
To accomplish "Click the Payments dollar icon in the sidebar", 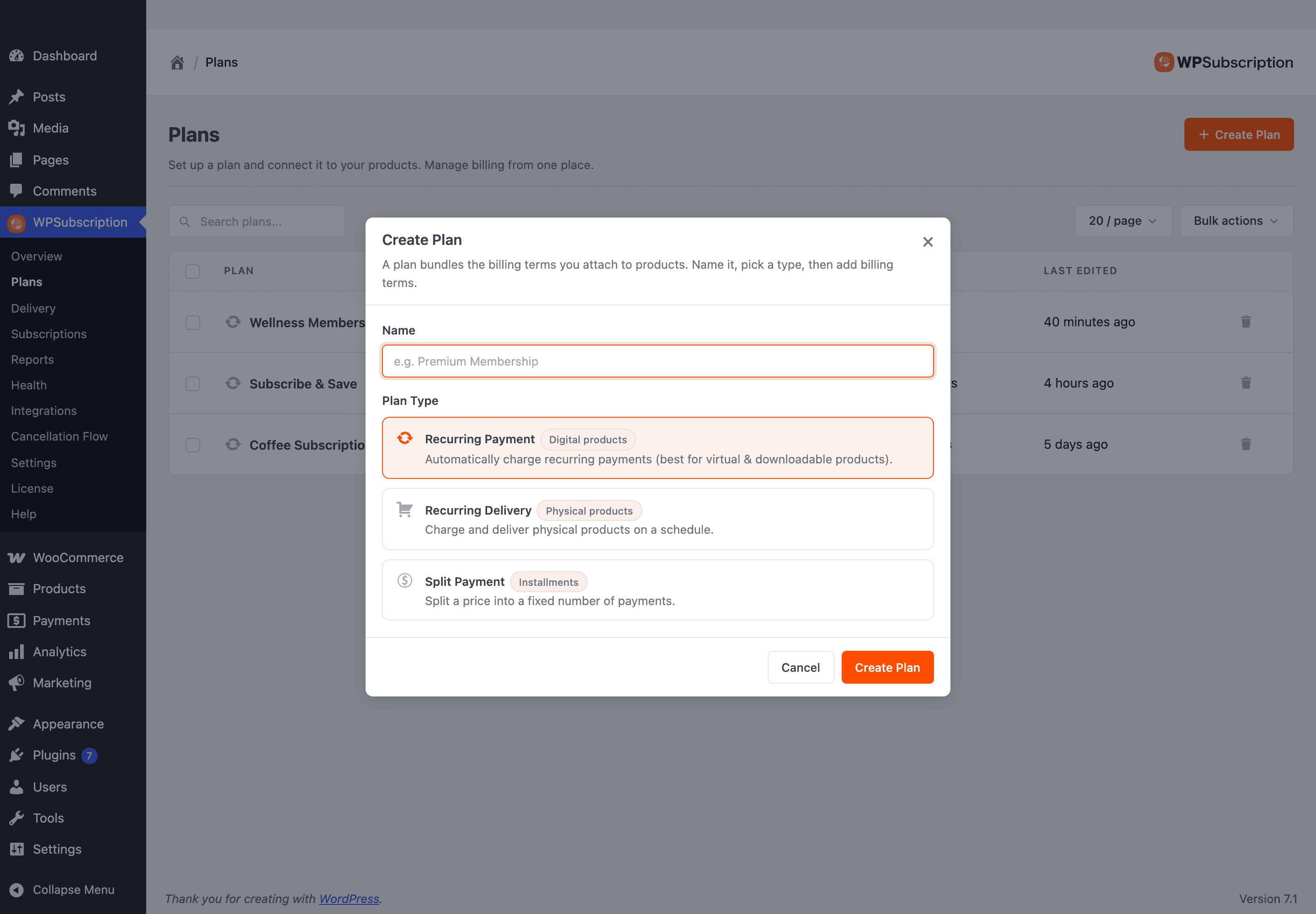I will pyautogui.click(x=16, y=621).
